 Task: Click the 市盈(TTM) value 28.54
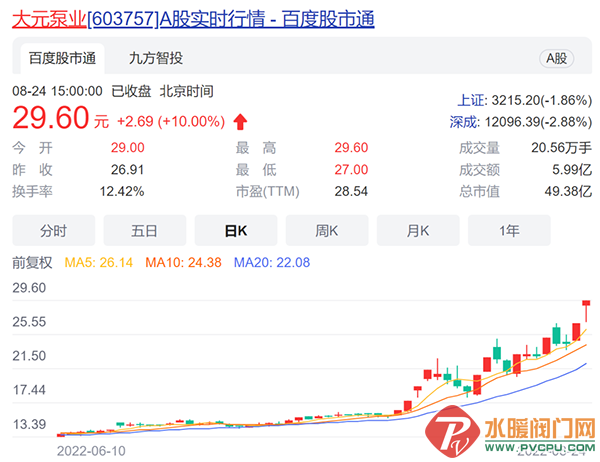[351, 191]
